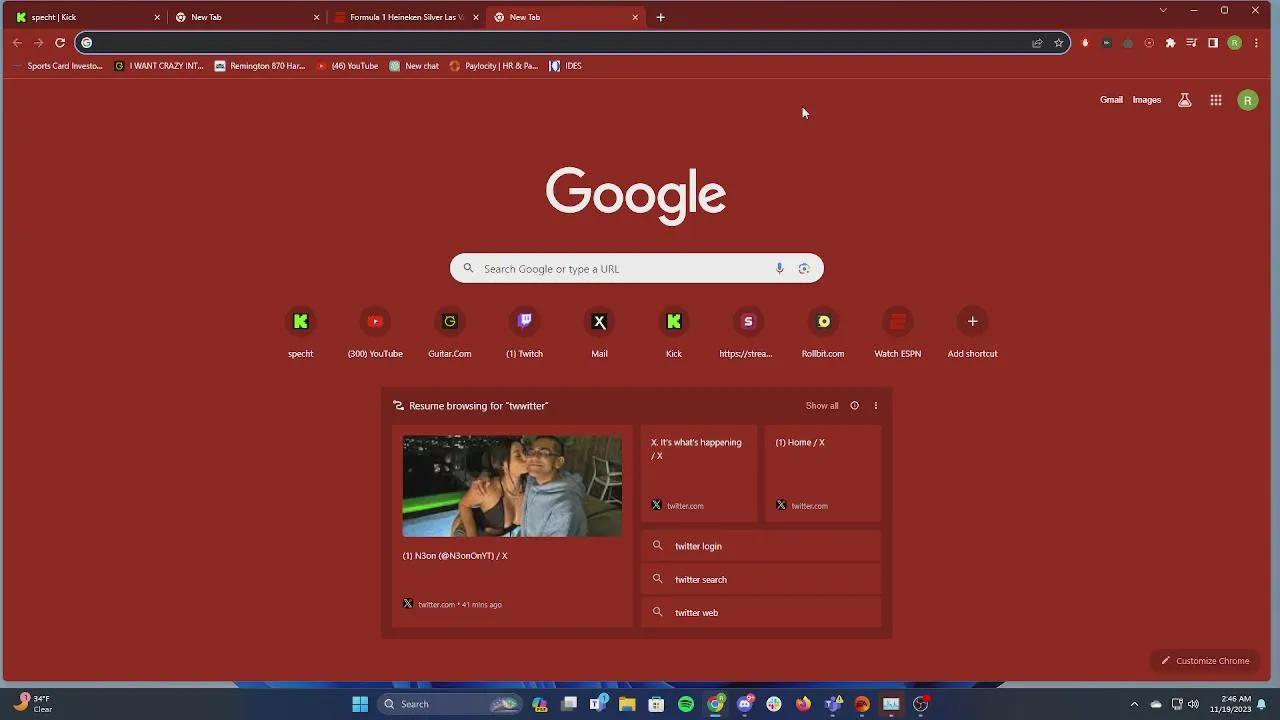Open the N3on X profile thumbnail
This screenshot has height=720, width=1280.
512,486
